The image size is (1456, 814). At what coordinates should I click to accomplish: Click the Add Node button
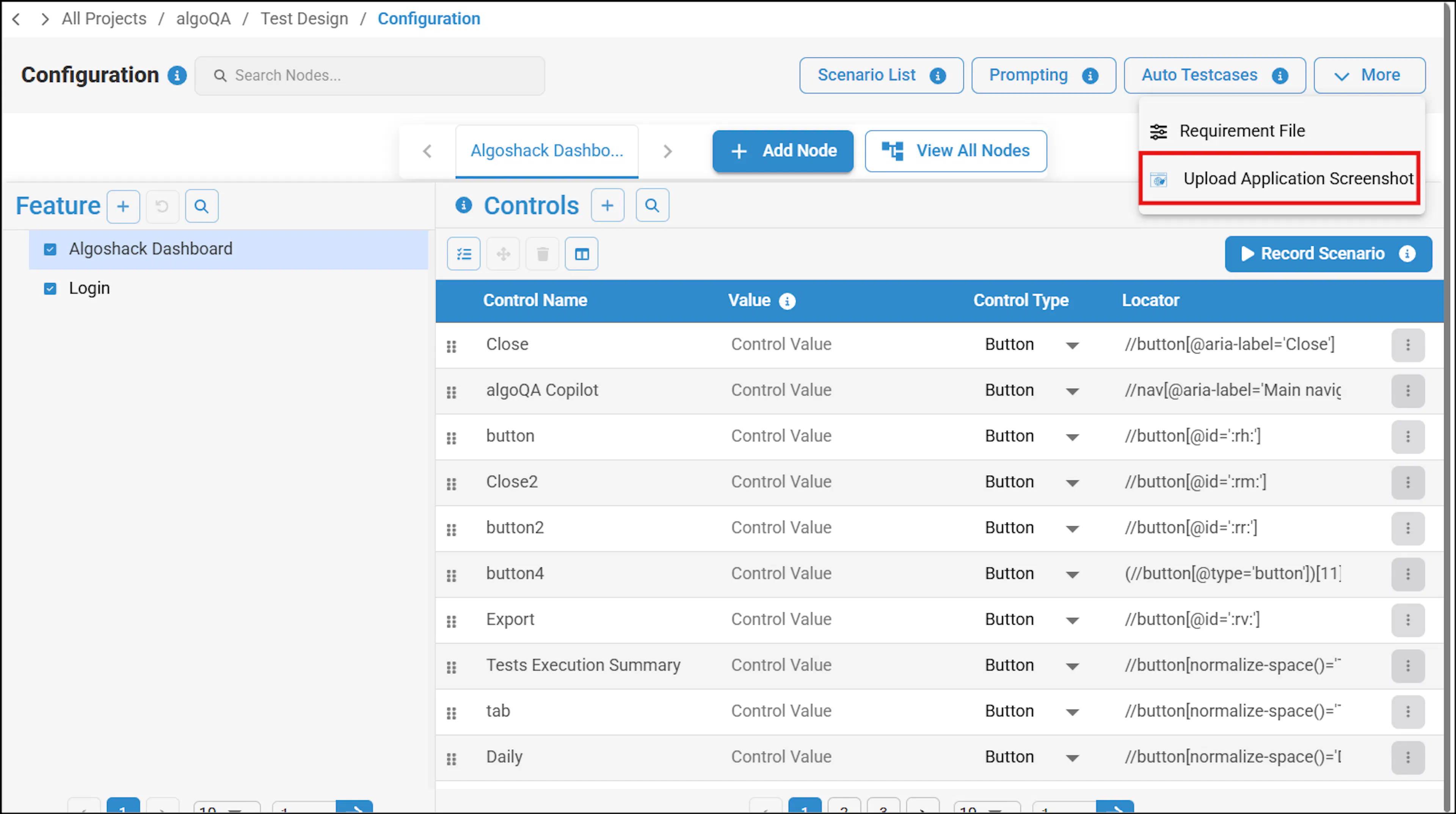[x=782, y=151]
